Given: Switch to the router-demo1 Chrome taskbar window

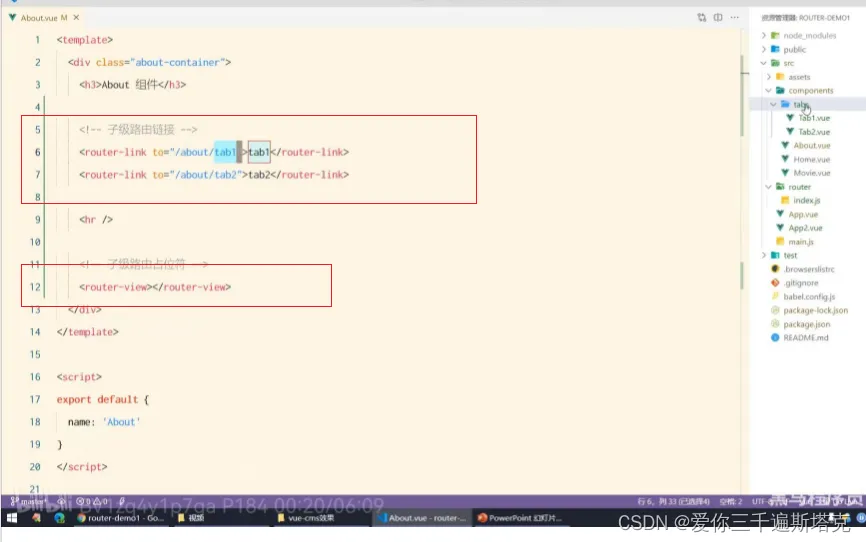Looking at the screenshot, I should pos(120,518).
